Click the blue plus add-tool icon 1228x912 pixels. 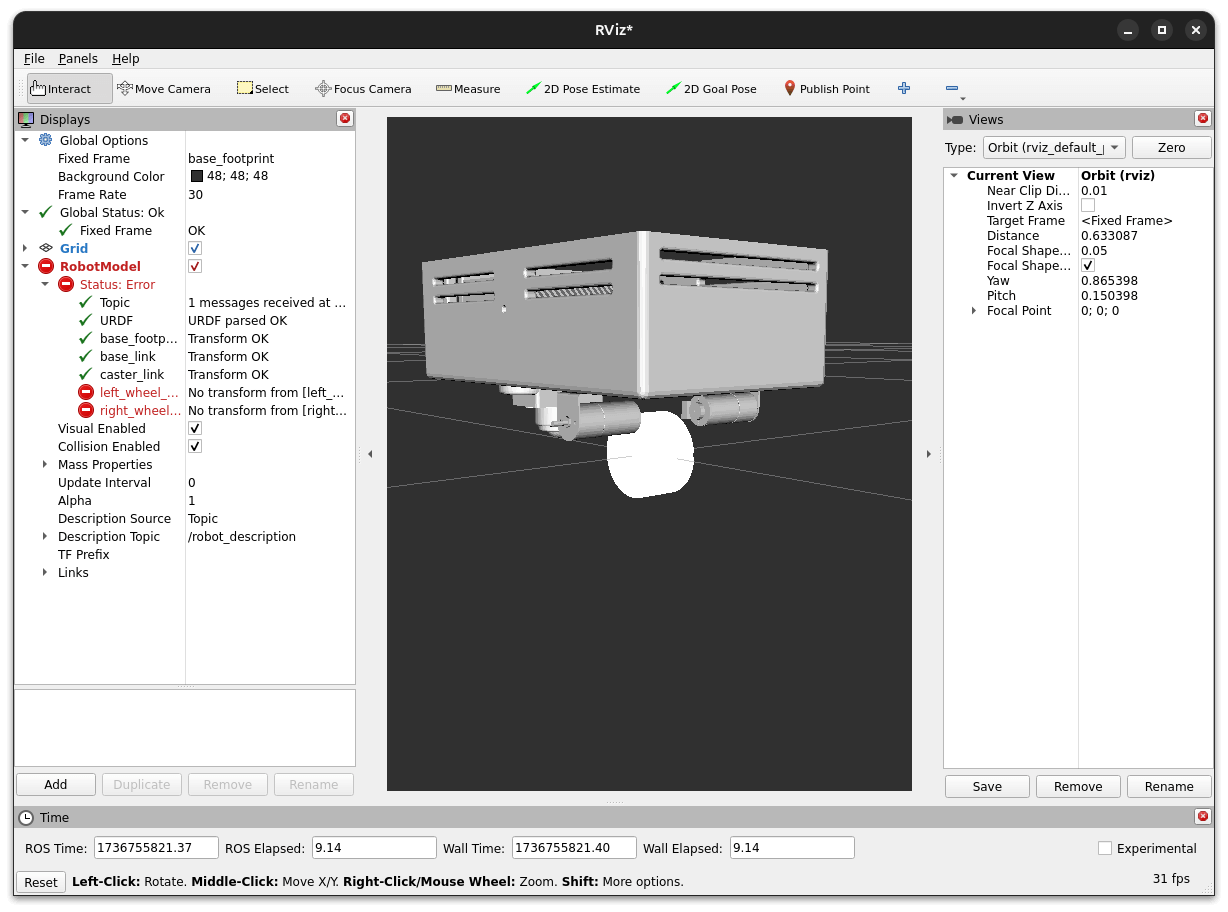[x=904, y=88]
